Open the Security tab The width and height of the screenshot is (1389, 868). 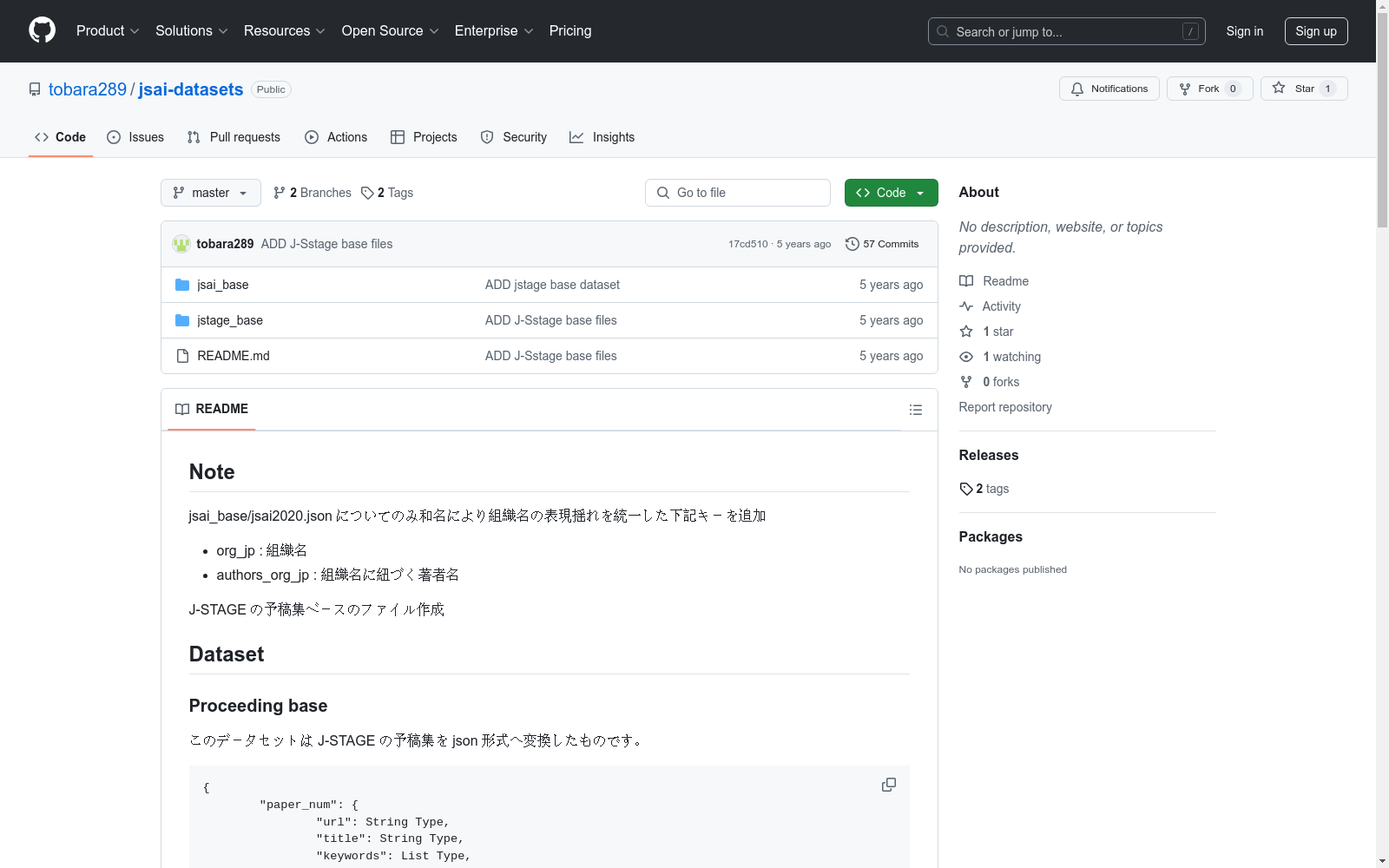514,137
